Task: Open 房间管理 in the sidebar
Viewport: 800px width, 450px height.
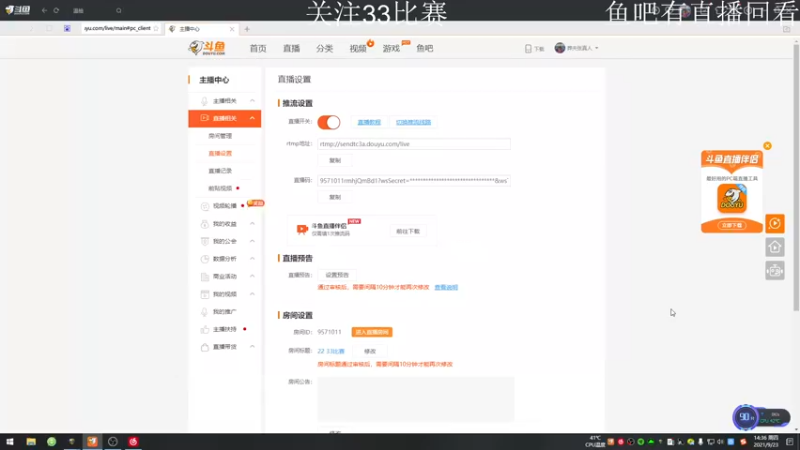Action: [220, 136]
